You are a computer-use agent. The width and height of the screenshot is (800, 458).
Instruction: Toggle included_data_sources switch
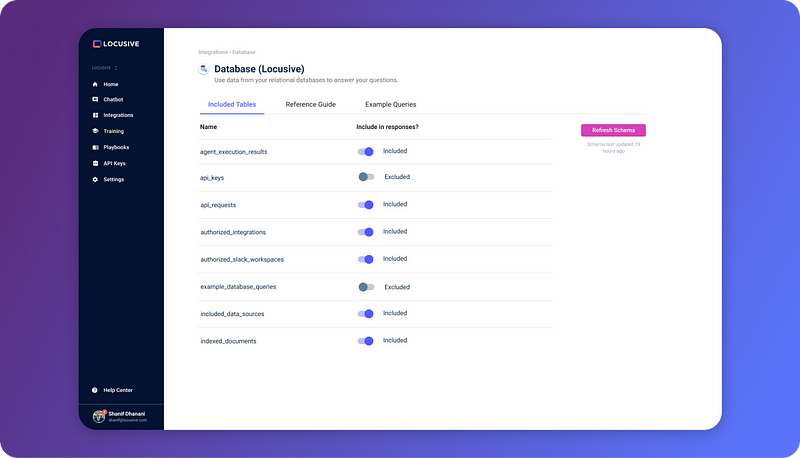click(x=365, y=314)
